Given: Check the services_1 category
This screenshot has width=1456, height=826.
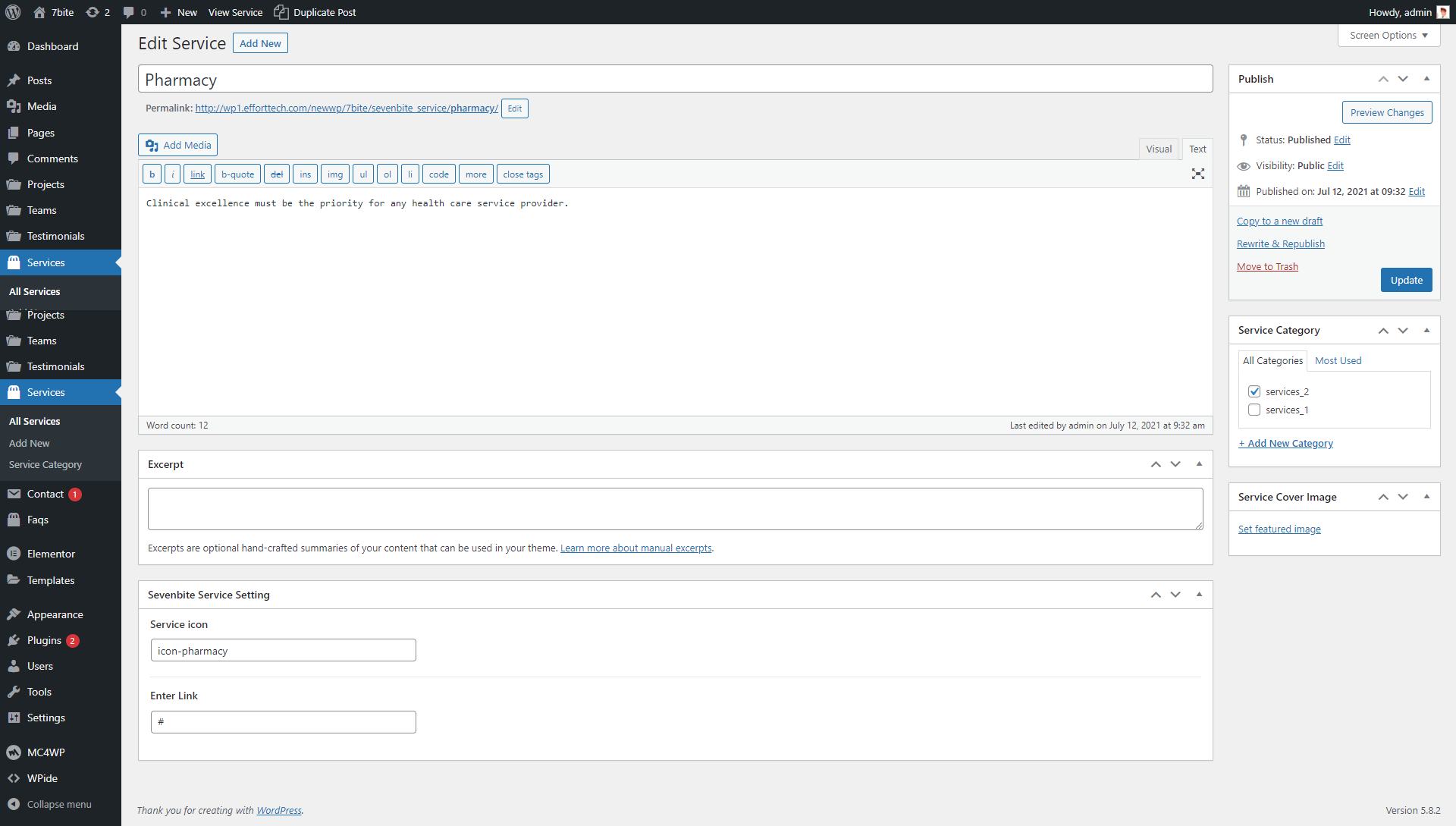Looking at the screenshot, I should [1254, 410].
